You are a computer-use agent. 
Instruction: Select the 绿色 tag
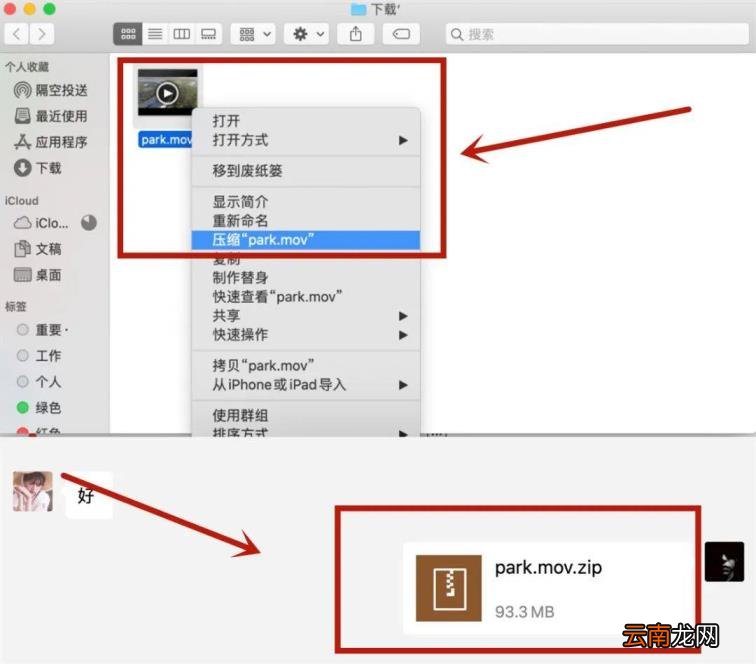point(39,408)
